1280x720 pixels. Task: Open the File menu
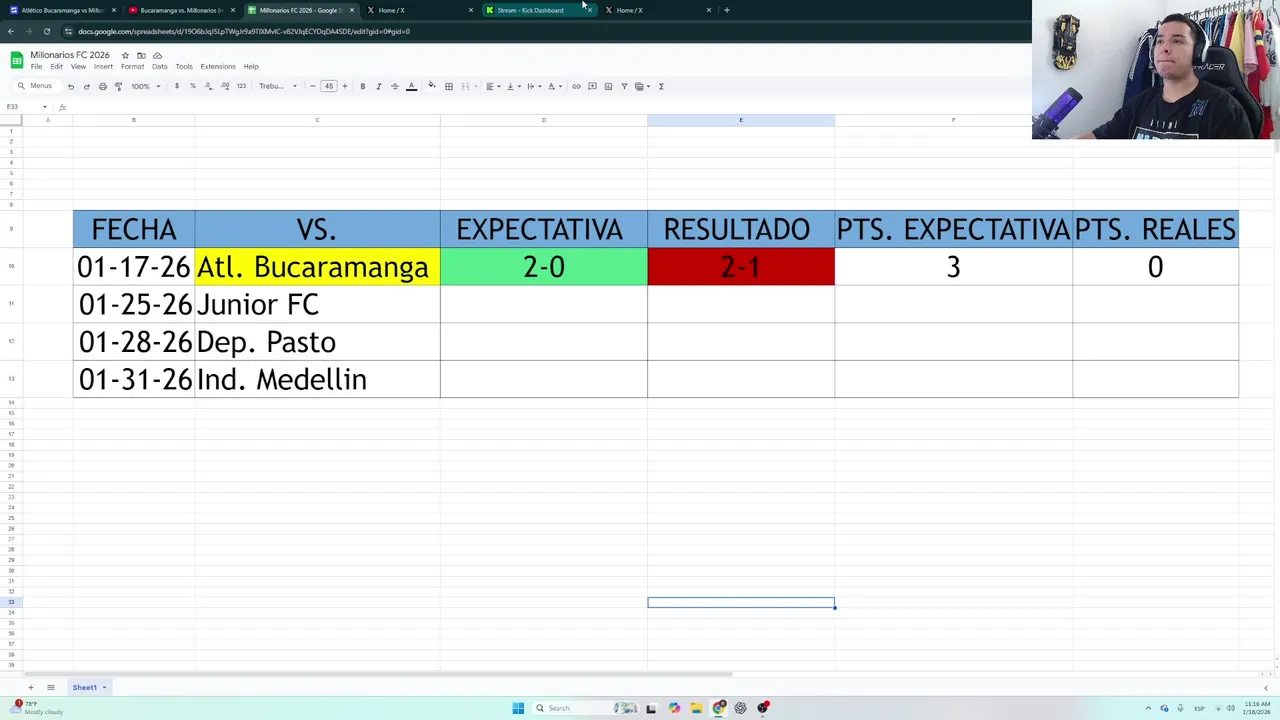coord(36,67)
